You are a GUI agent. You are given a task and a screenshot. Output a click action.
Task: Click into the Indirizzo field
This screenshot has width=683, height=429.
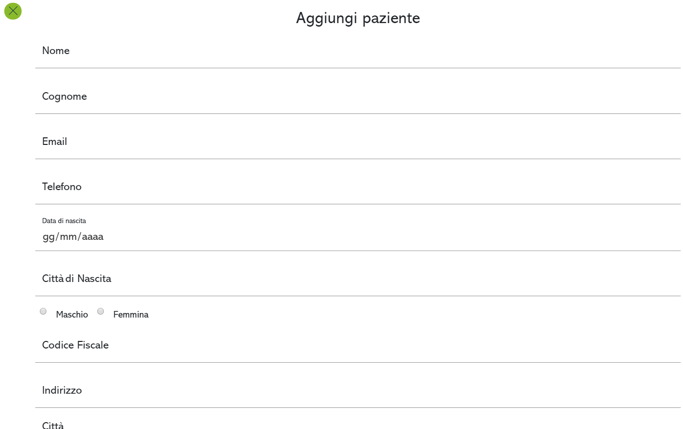click(358, 391)
